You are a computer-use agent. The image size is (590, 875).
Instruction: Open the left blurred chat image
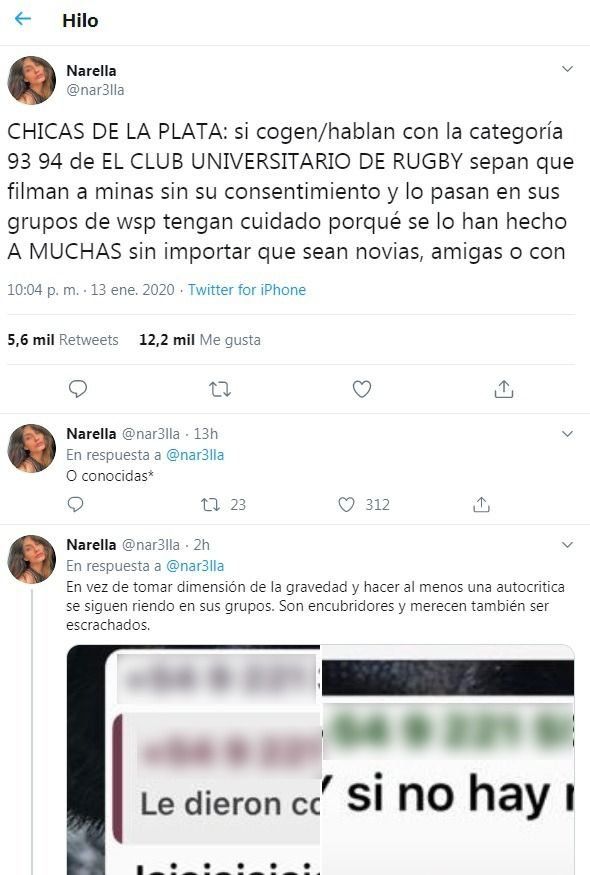(x=193, y=760)
